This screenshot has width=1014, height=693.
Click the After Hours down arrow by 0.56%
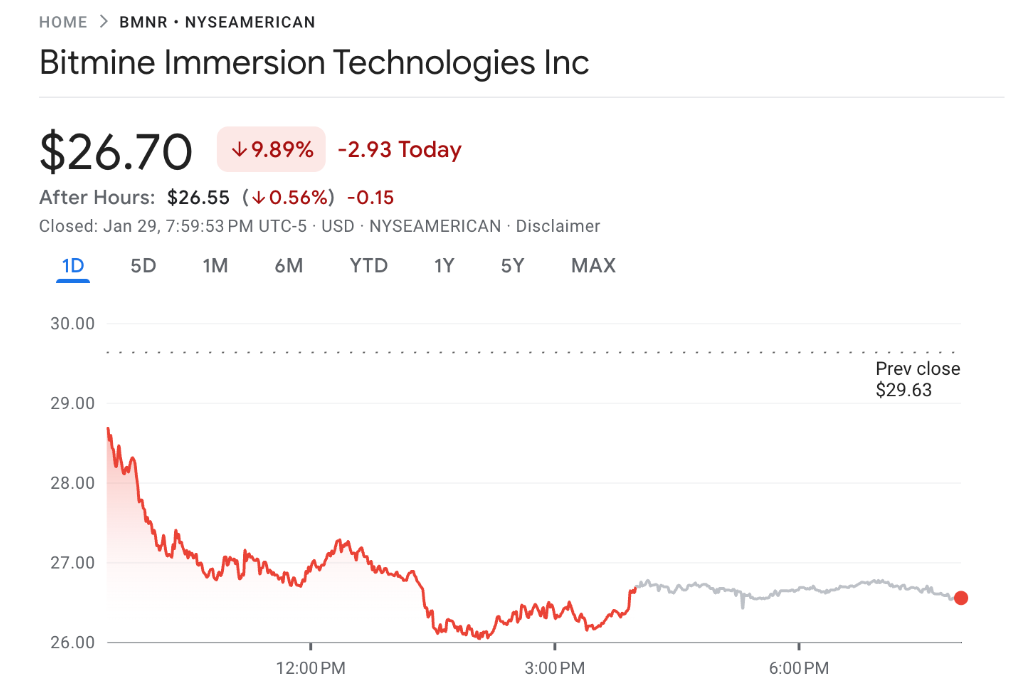click(258, 197)
